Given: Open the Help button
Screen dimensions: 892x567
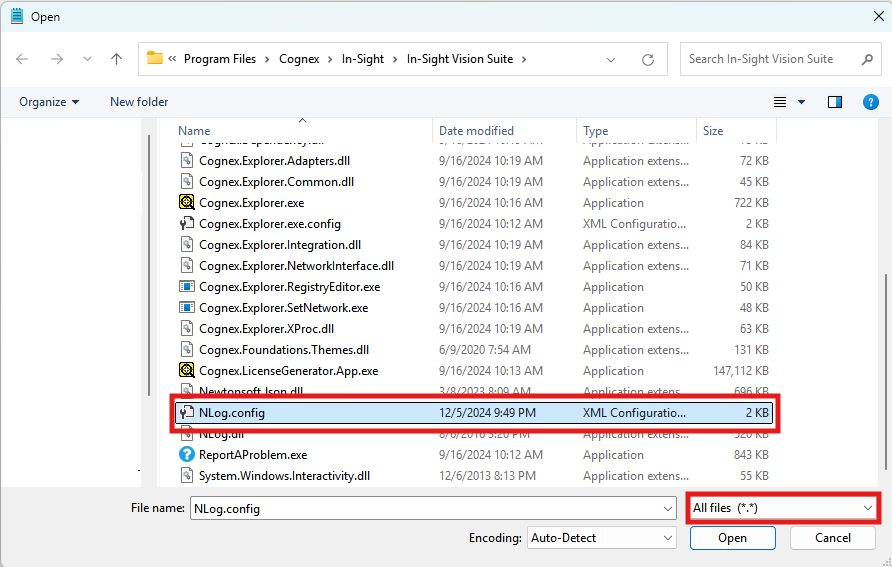Looking at the screenshot, I should pyautogui.click(x=870, y=102).
